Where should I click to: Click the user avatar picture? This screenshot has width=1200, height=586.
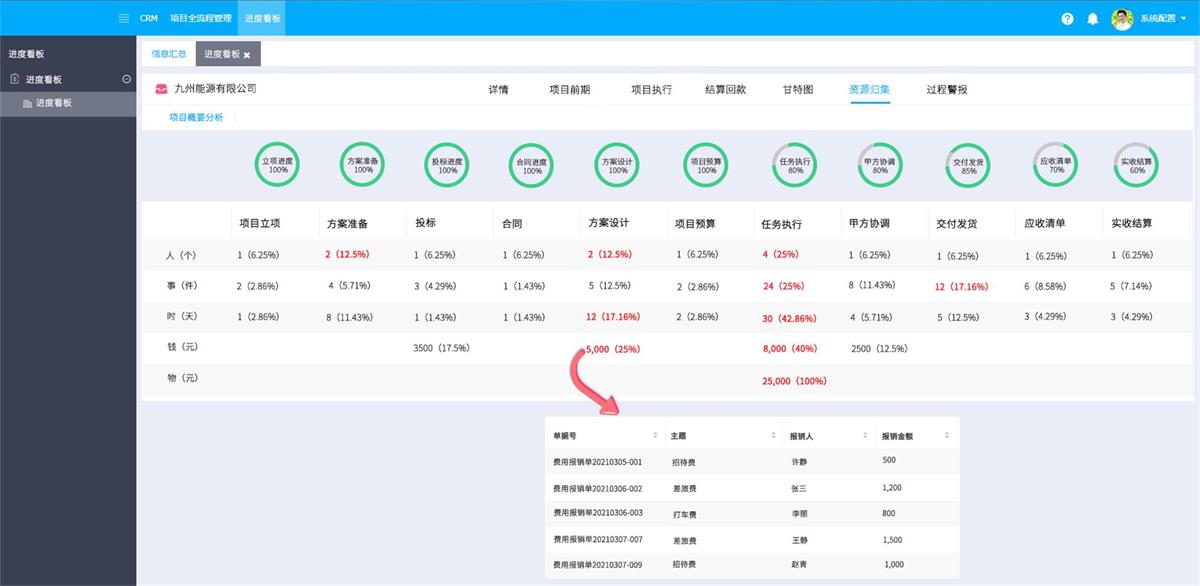tap(1122, 19)
